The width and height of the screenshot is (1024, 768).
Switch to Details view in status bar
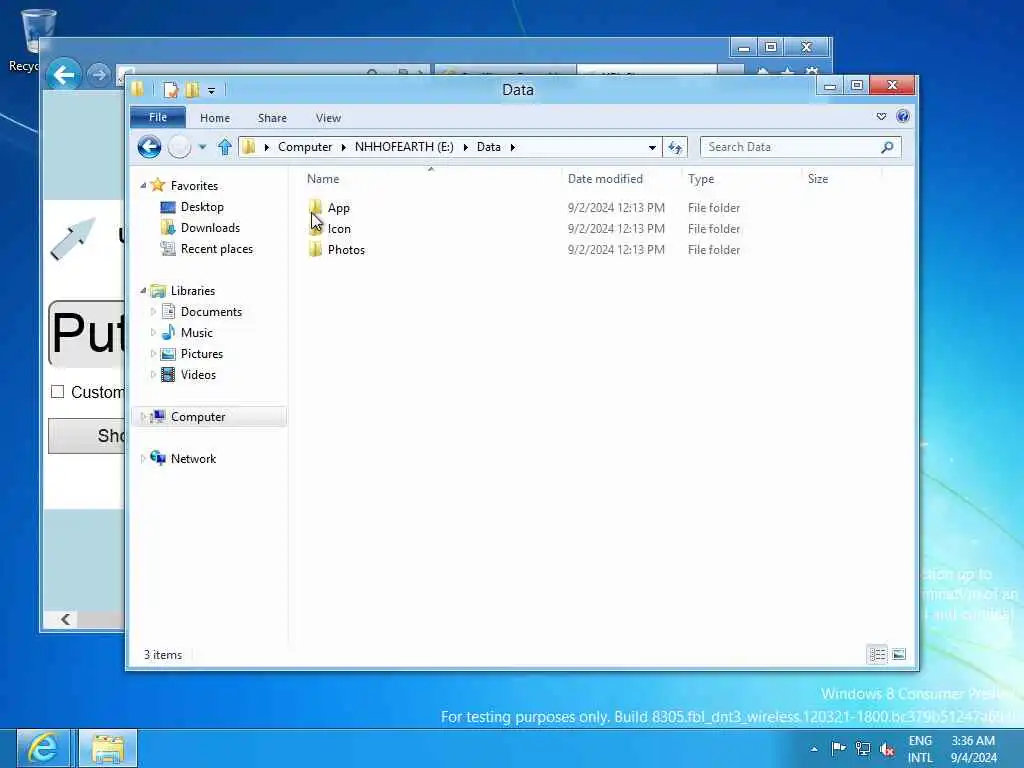[x=877, y=654]
